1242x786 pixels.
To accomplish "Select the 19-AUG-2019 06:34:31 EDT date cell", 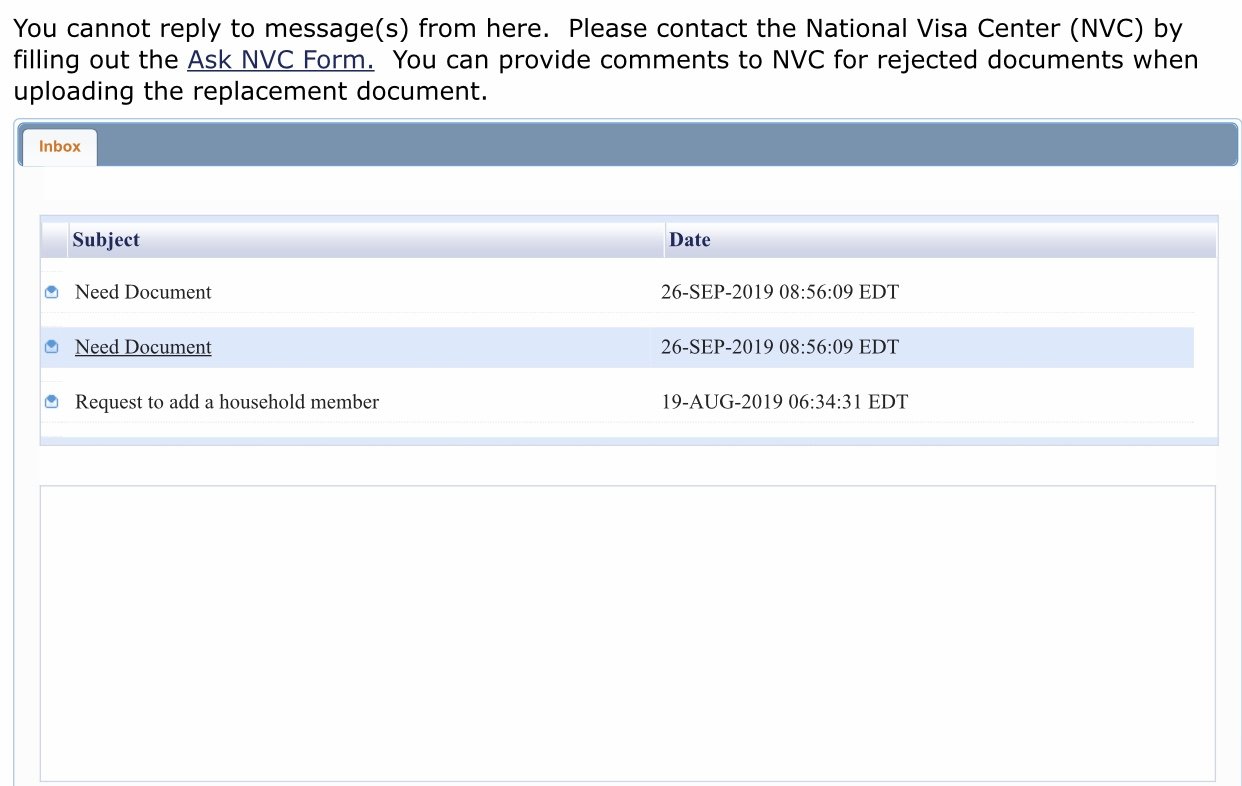I will [x=784, y=402].
